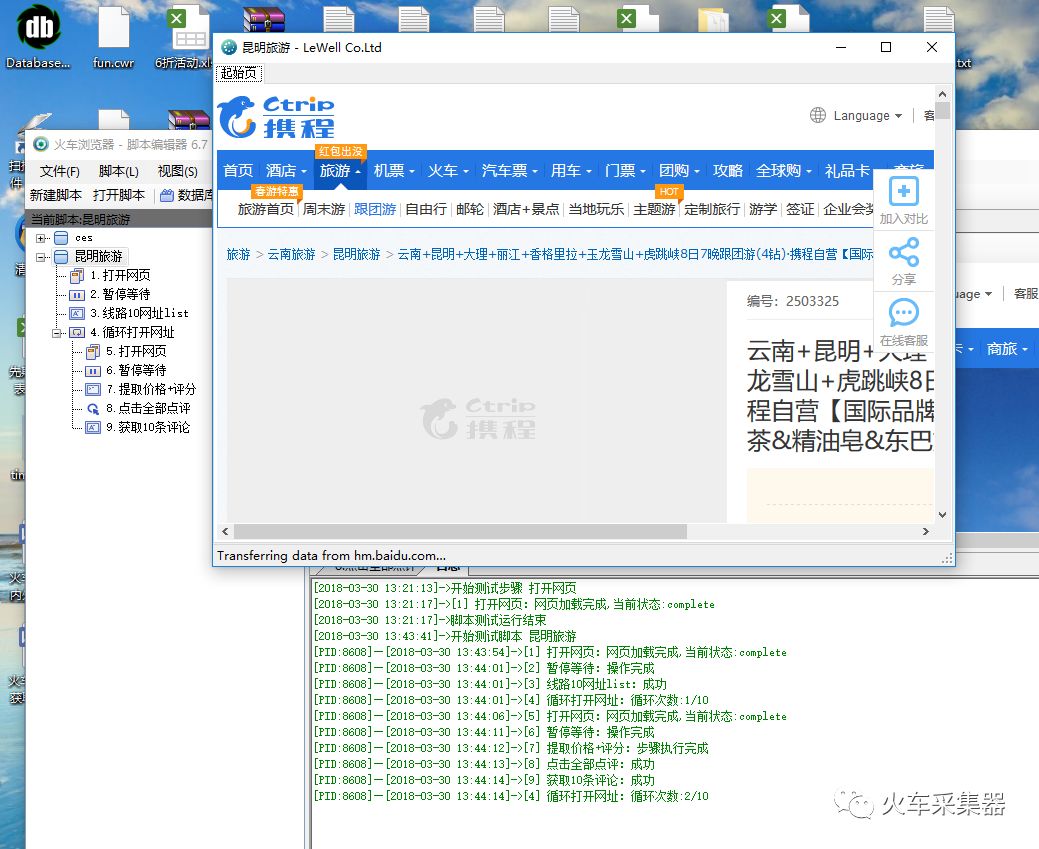Click the 跟团游 link
1039x849 pixels.
pyautogui.click(x=375, y=209)
